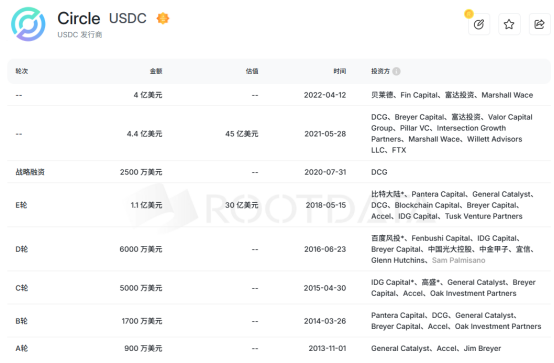Click the 时间 column header
The image size is (554, 363).
point(340,71)
